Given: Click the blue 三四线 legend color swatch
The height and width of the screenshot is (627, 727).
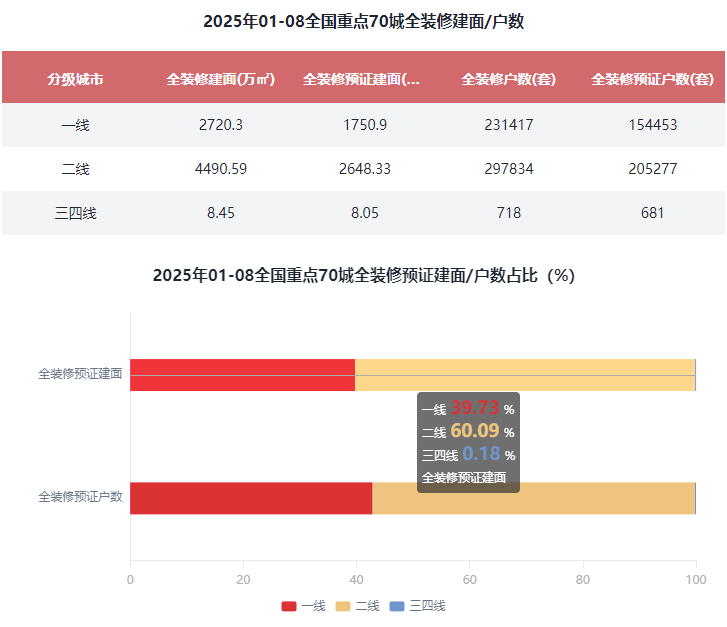Looking at the screenshot, I should click(x=397, y=606).
